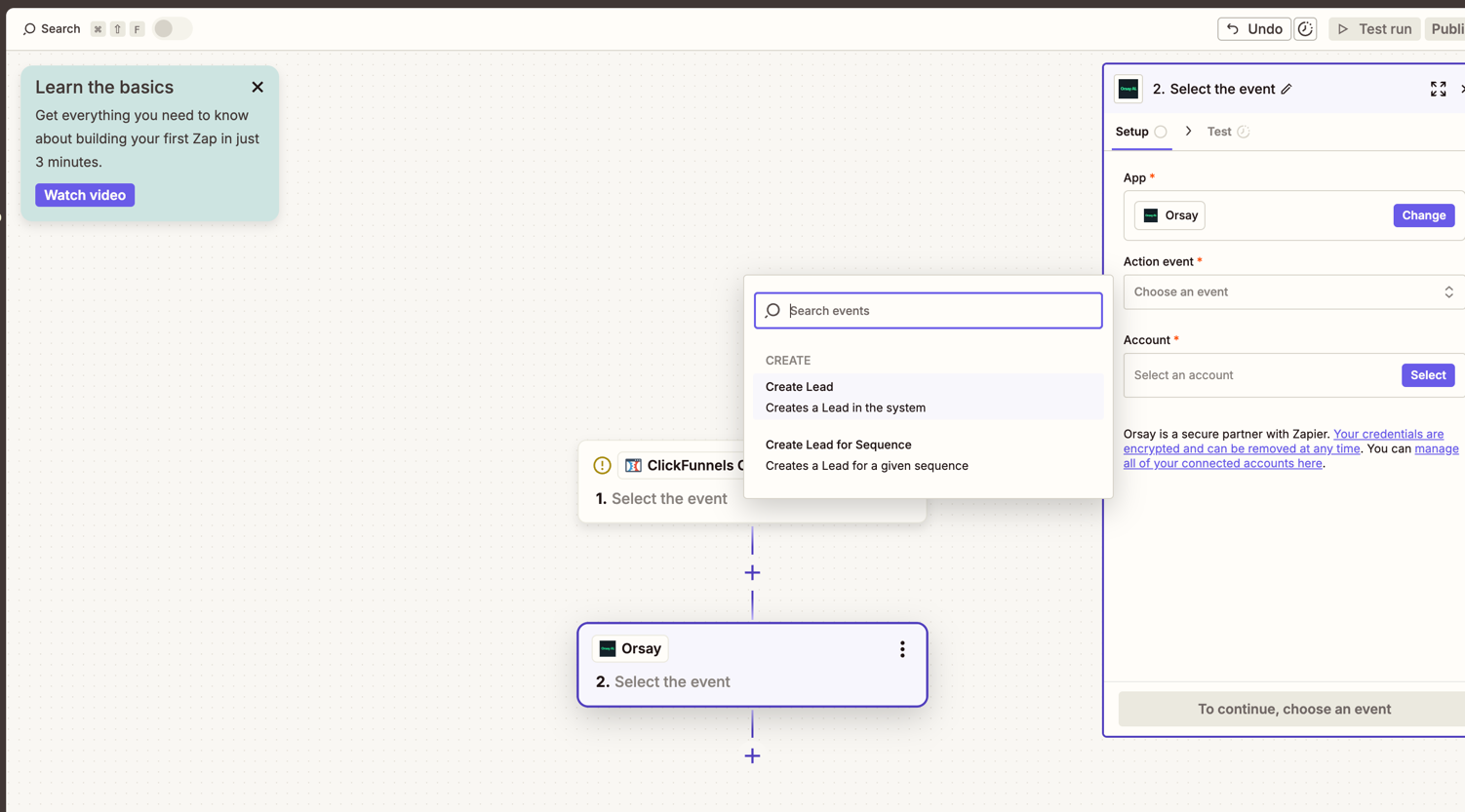
Task: Change the selected app
Action: (1423, 215)
